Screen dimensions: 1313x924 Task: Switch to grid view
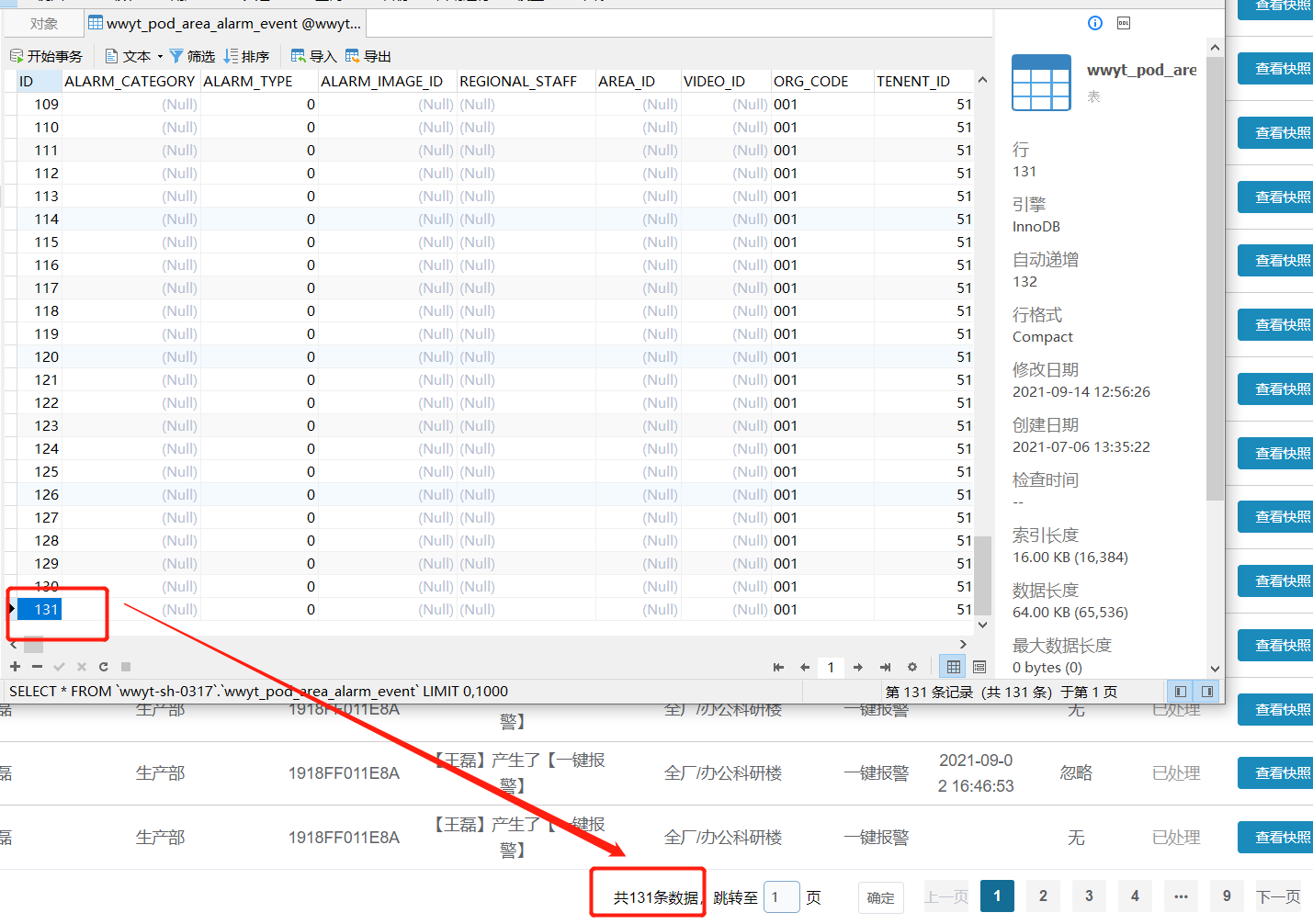[954, 667]
